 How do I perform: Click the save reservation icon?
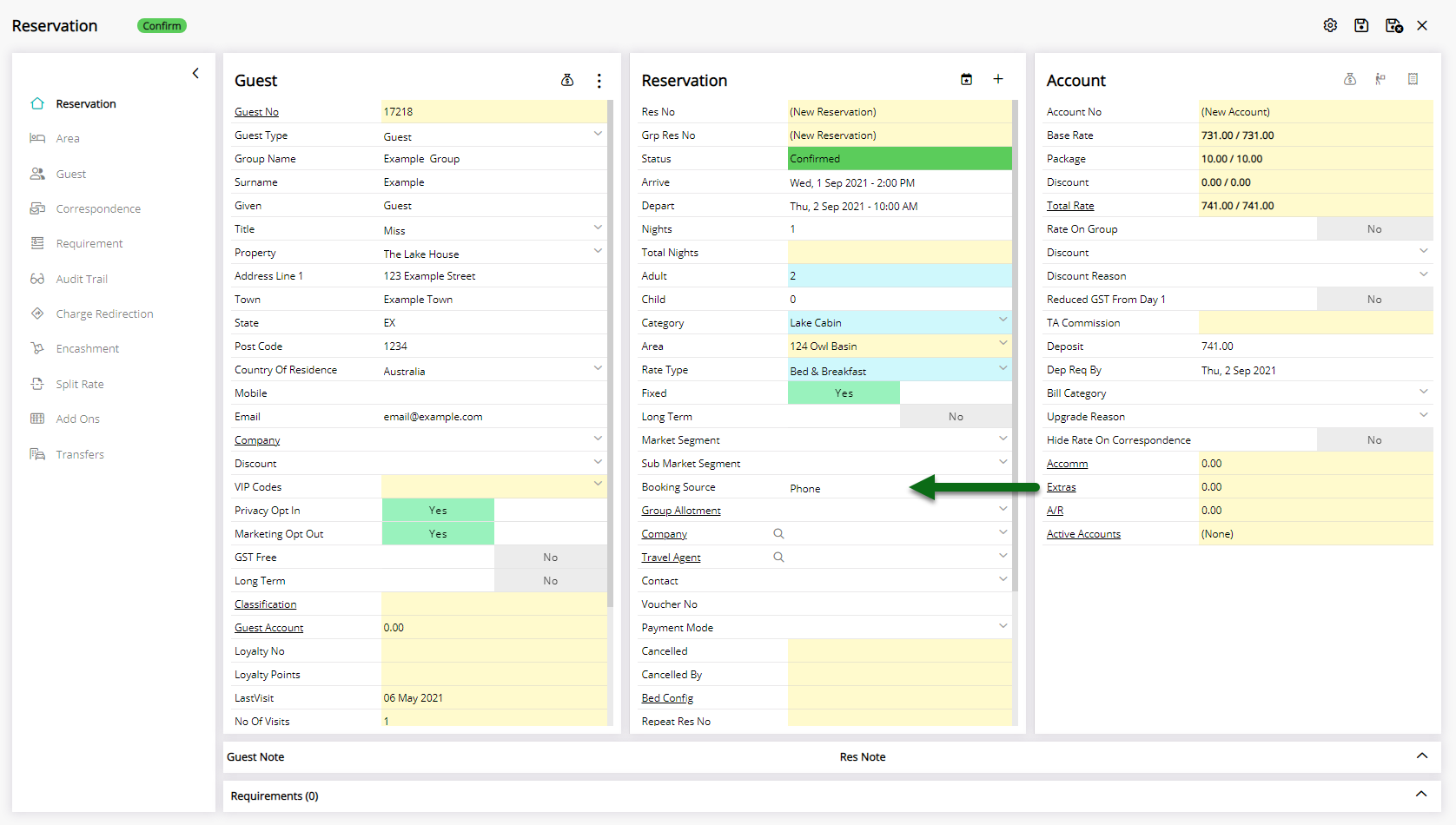1361,25
